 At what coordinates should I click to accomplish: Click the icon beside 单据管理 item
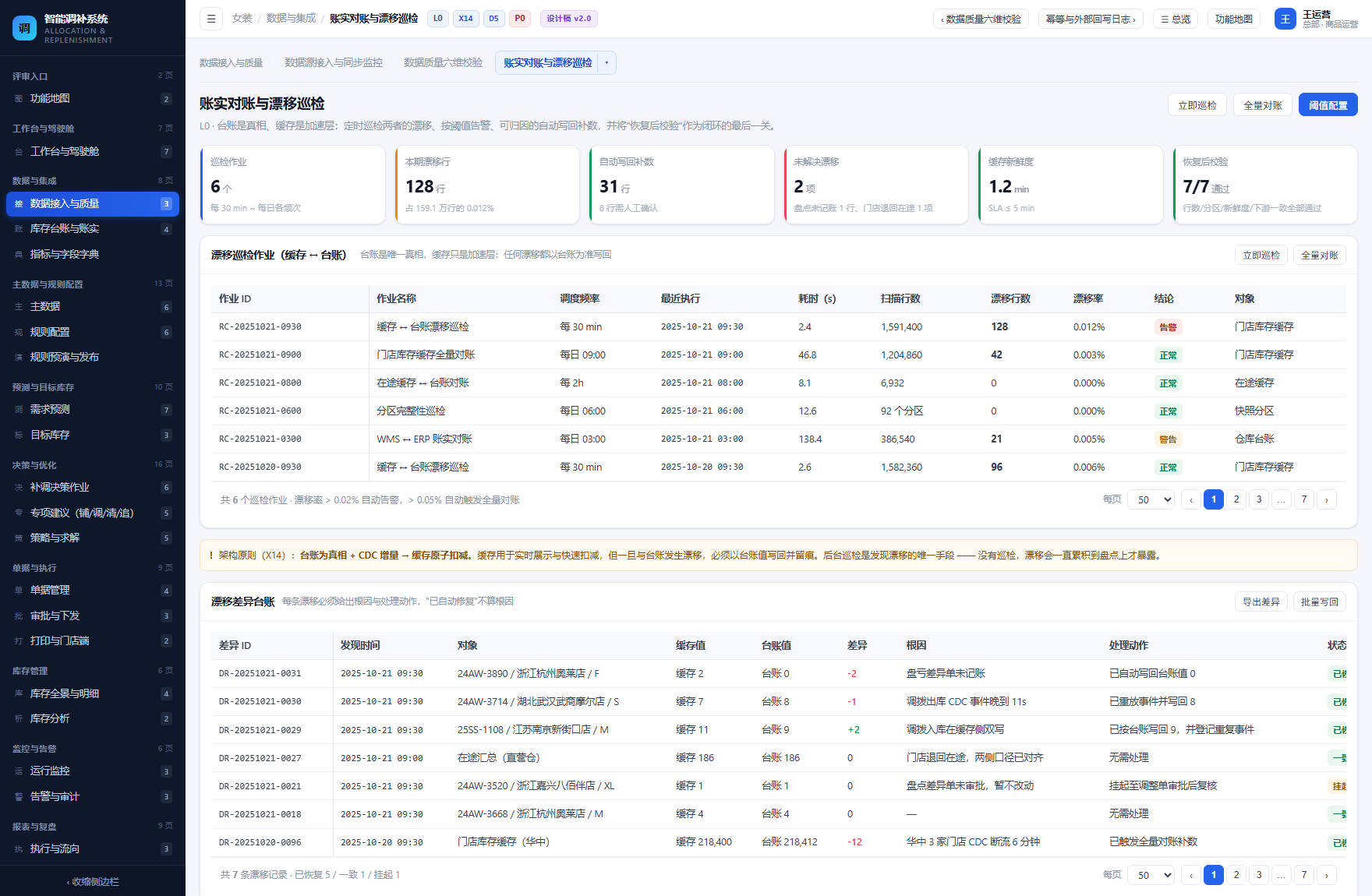[x=19, y=591]
